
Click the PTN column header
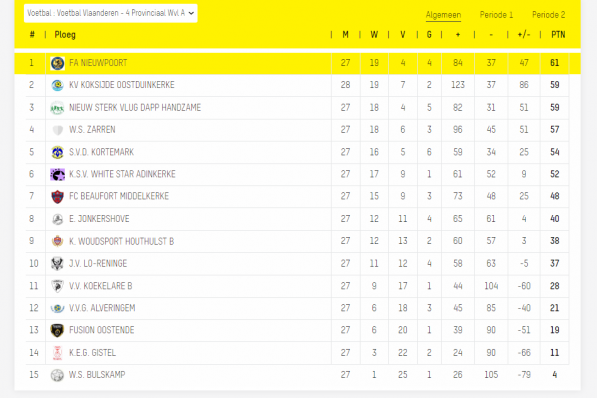[x=558, y=35]
